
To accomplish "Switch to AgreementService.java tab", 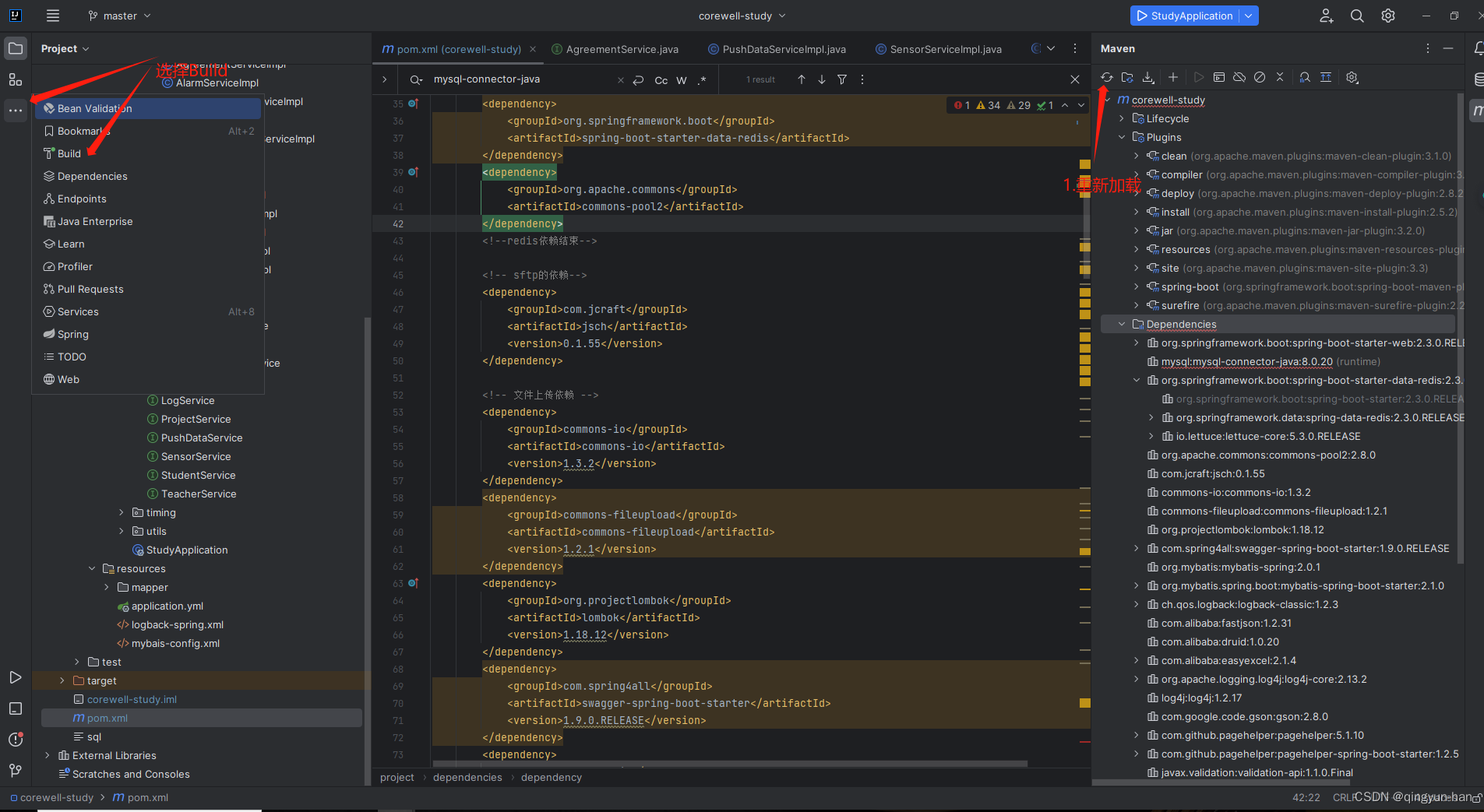I will [615, 49].
